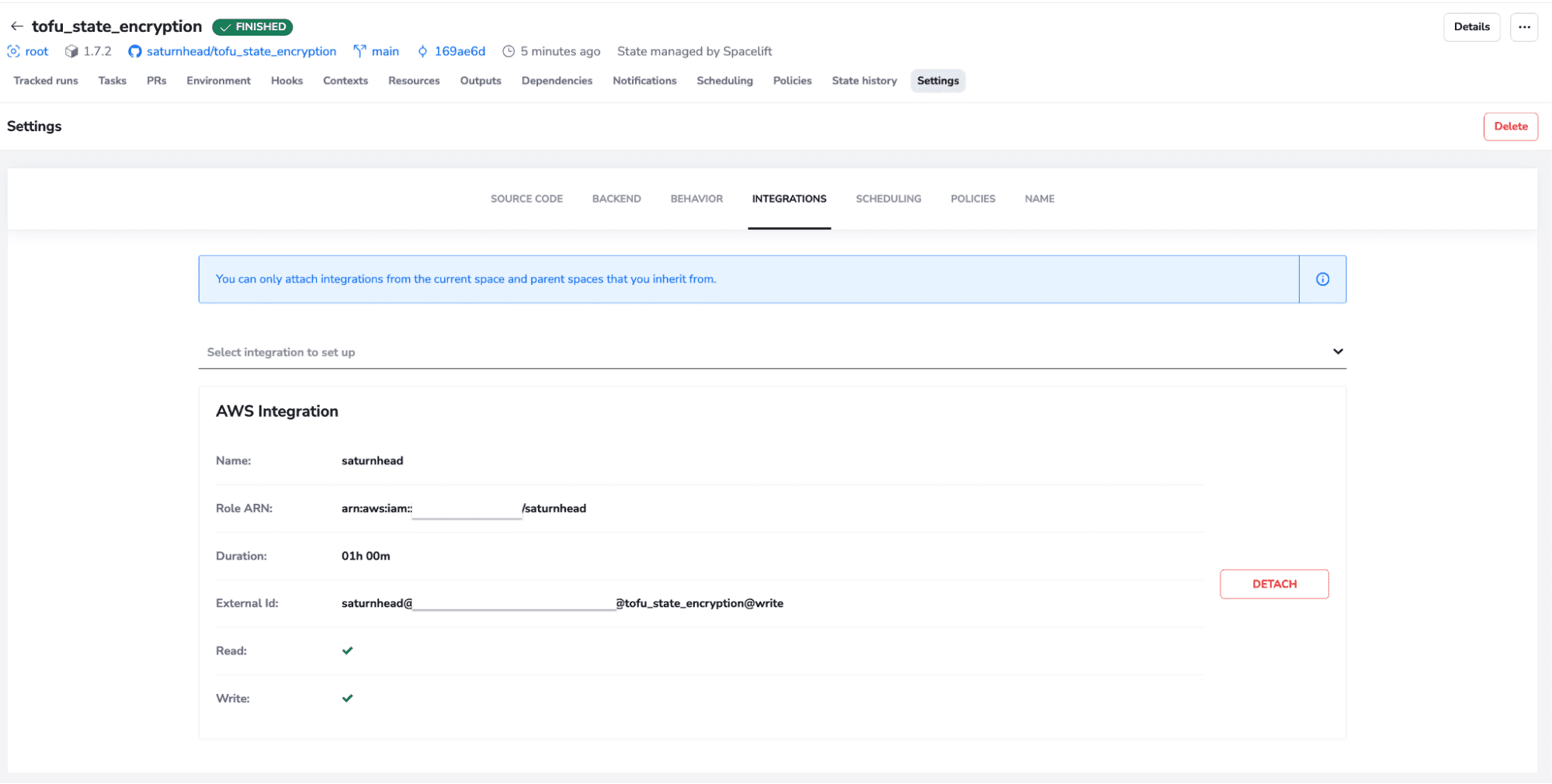Open the Environment tab
This screenshot has height=784, width=1552.
coord(218,81)
